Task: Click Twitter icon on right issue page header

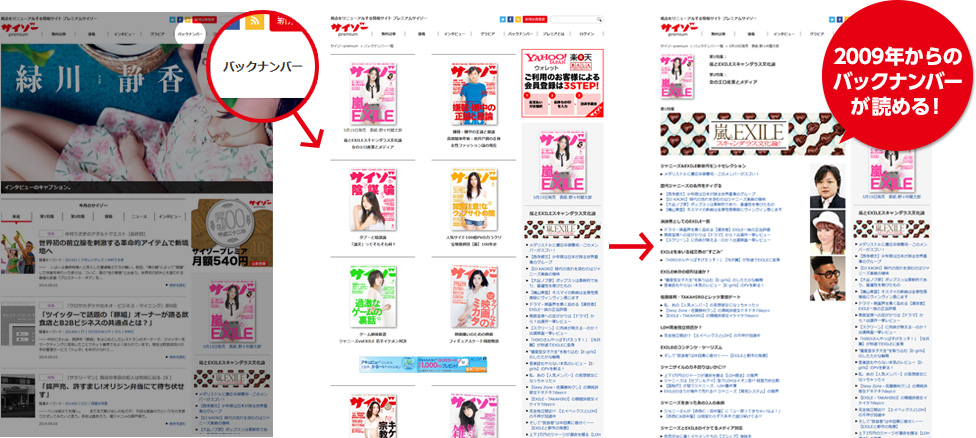Action: tap(831, 19)
